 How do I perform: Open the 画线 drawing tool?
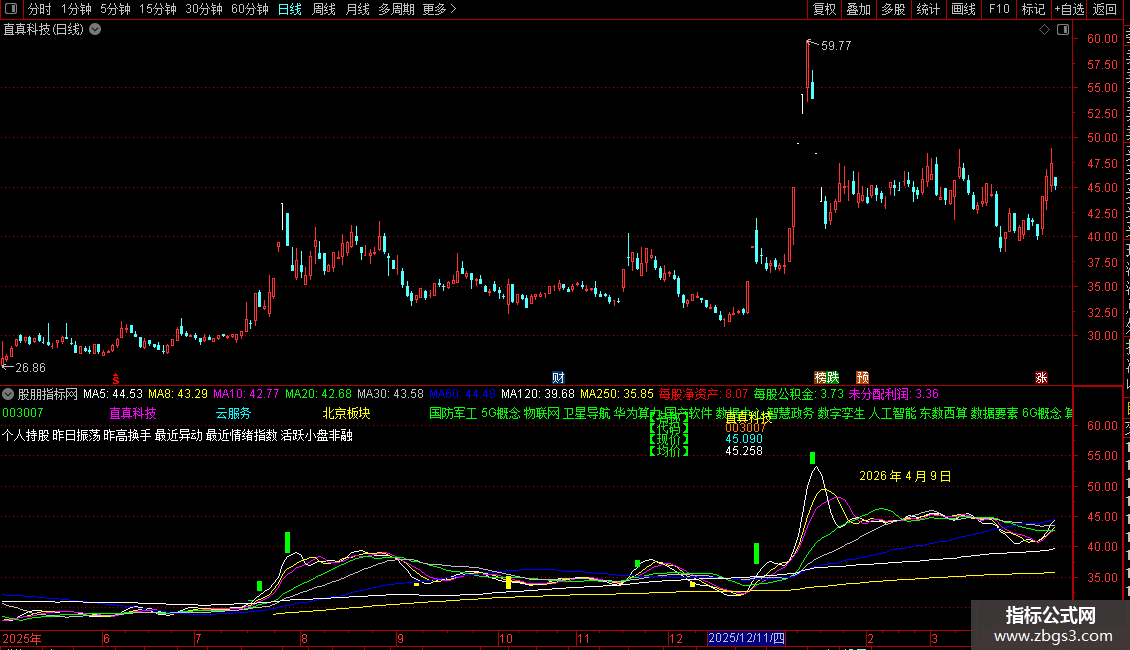pos(963,10)
